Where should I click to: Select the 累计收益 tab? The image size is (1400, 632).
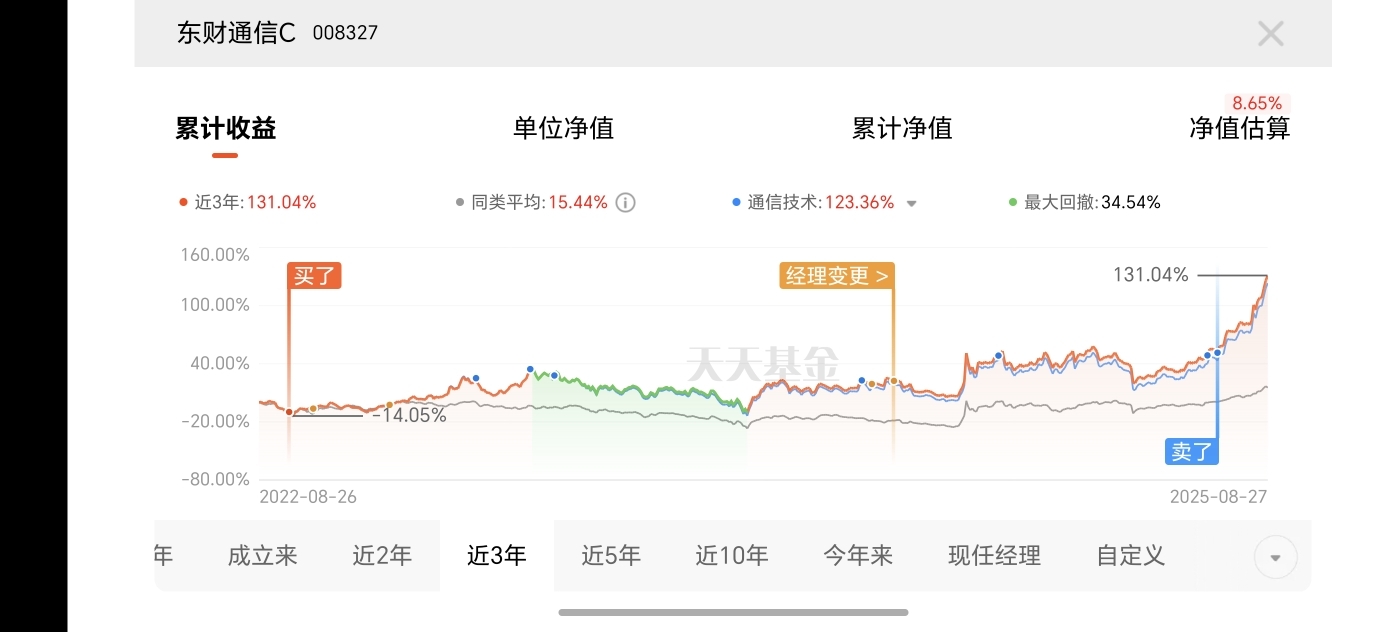coord(225,128)
